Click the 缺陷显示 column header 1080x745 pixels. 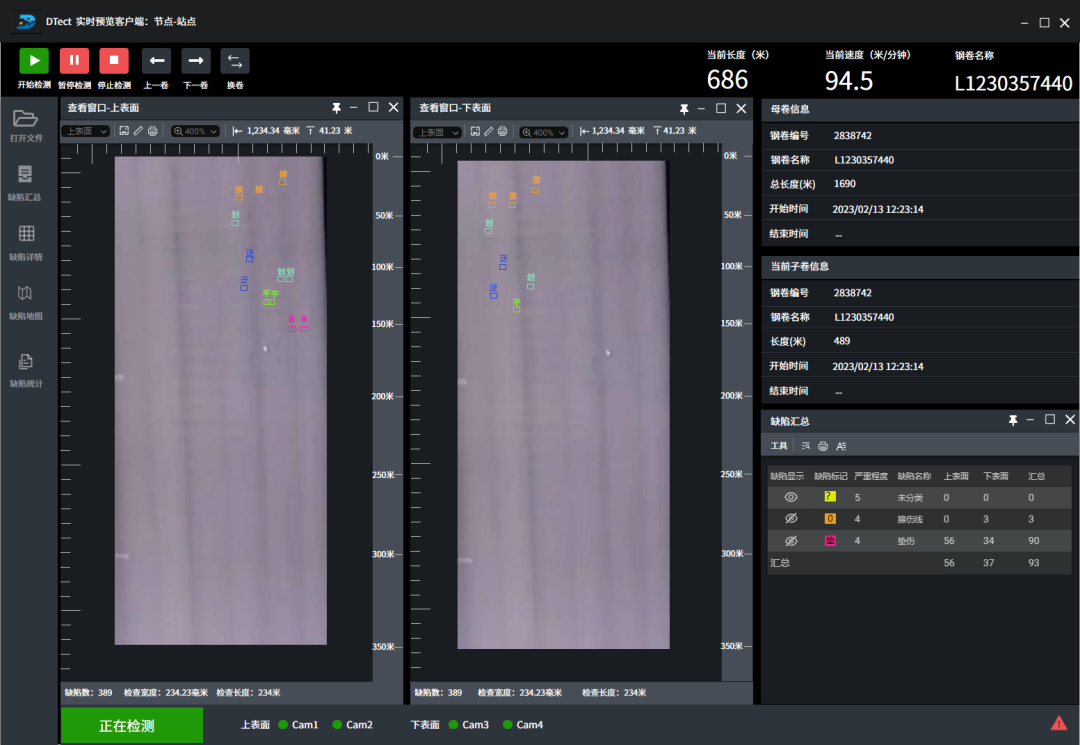click(x=787, y=476)
